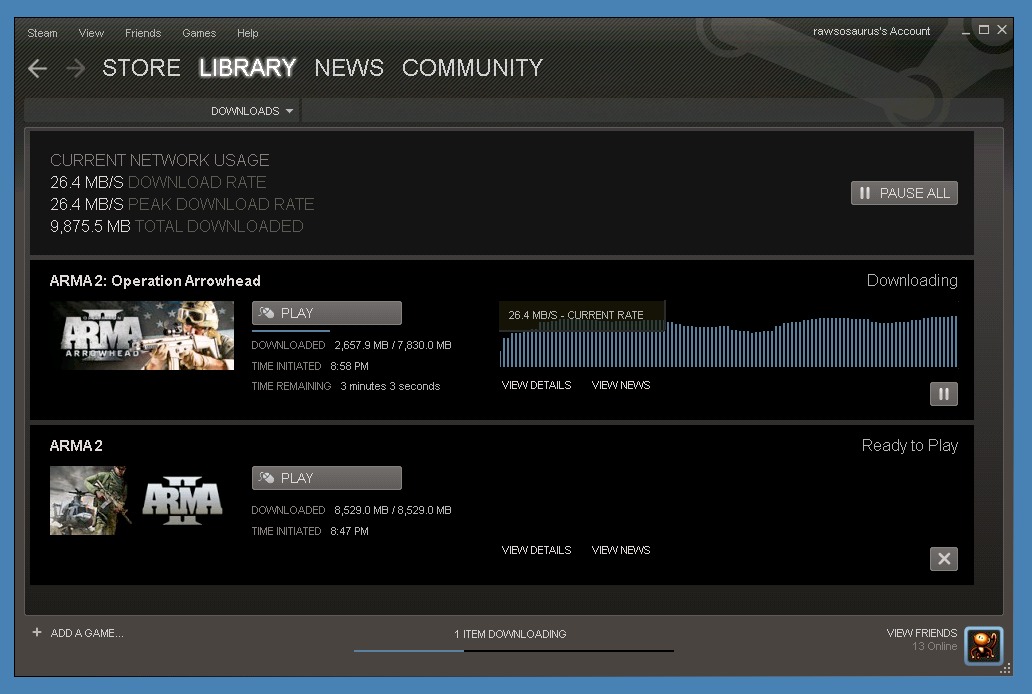Click the 8,529.0 MB / 8,529.0 MB value

tap(393, 510)
